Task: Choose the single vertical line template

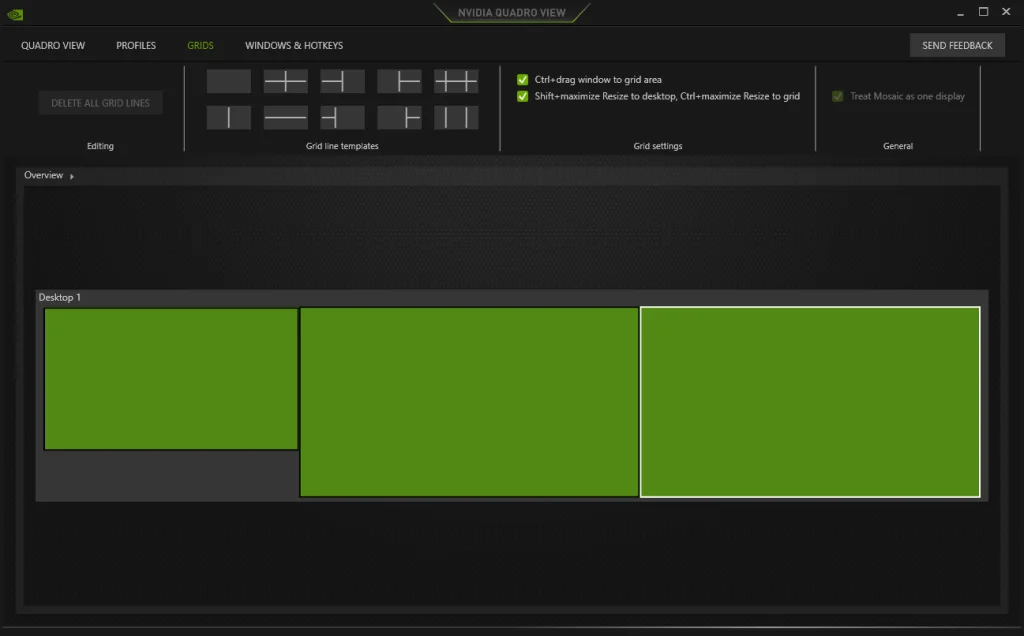Action: pos(228,118)
